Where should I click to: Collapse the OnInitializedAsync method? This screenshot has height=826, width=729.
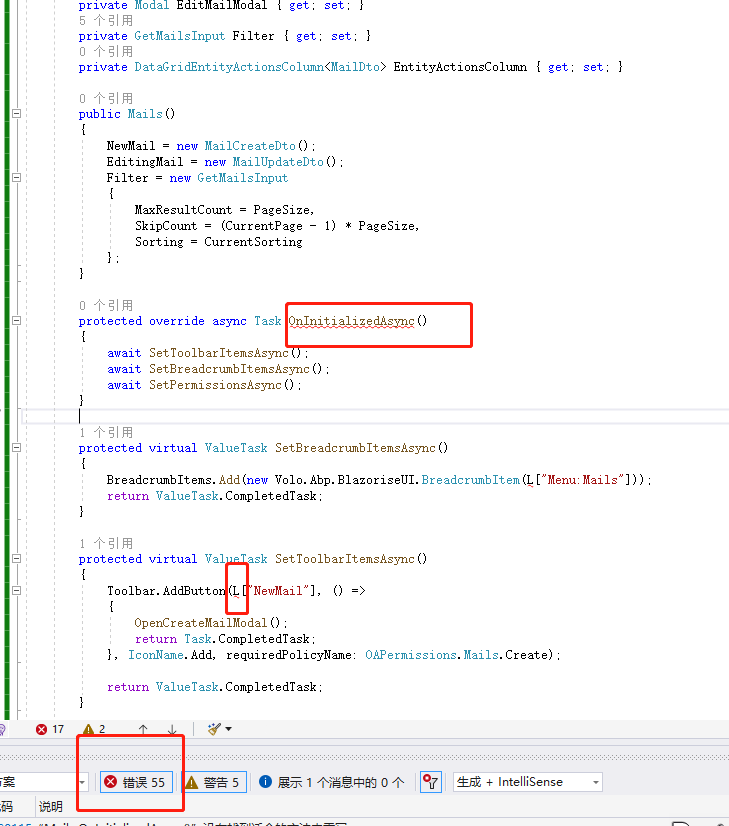coord(16,320)
